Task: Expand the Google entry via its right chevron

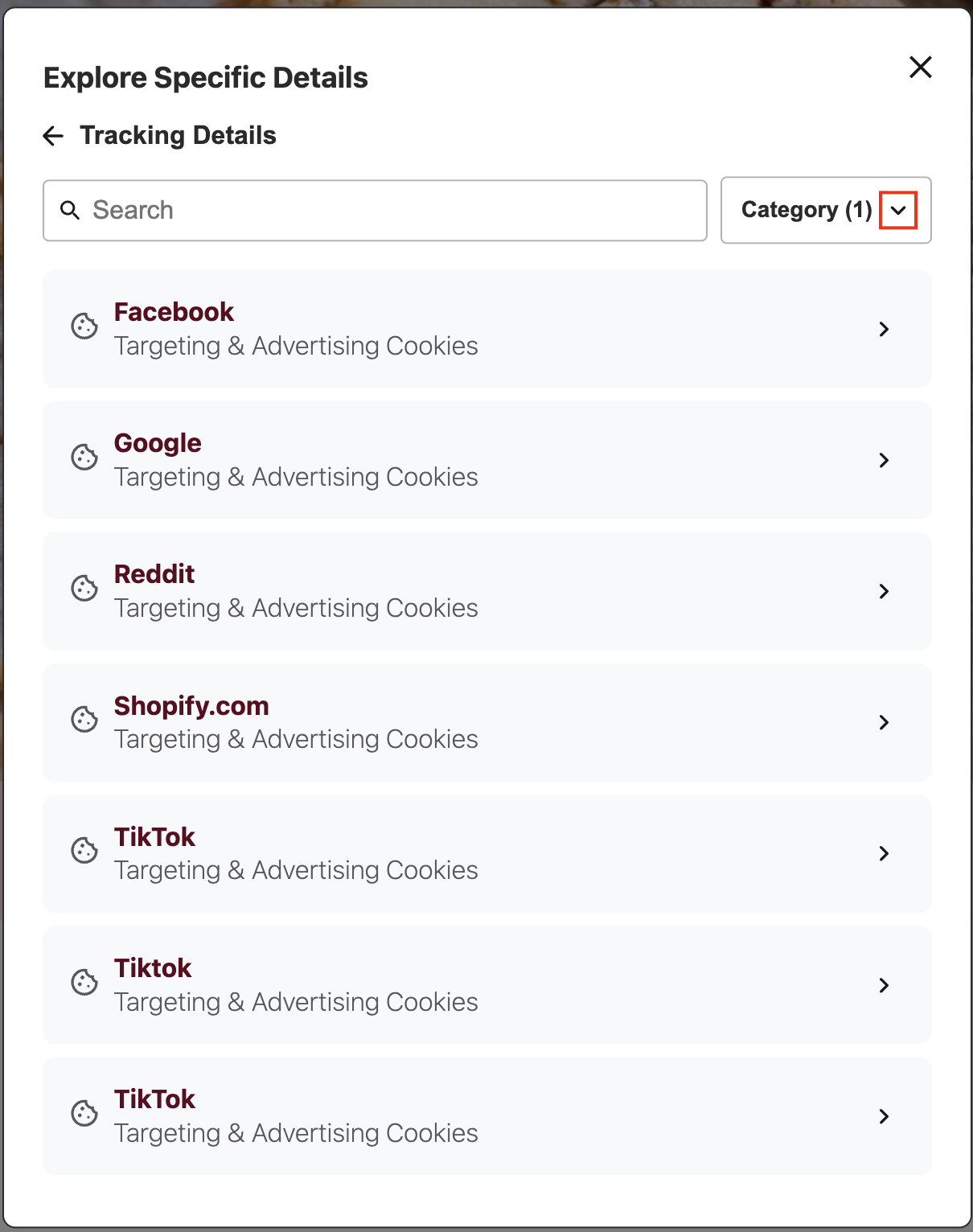Action: point(885,460)
